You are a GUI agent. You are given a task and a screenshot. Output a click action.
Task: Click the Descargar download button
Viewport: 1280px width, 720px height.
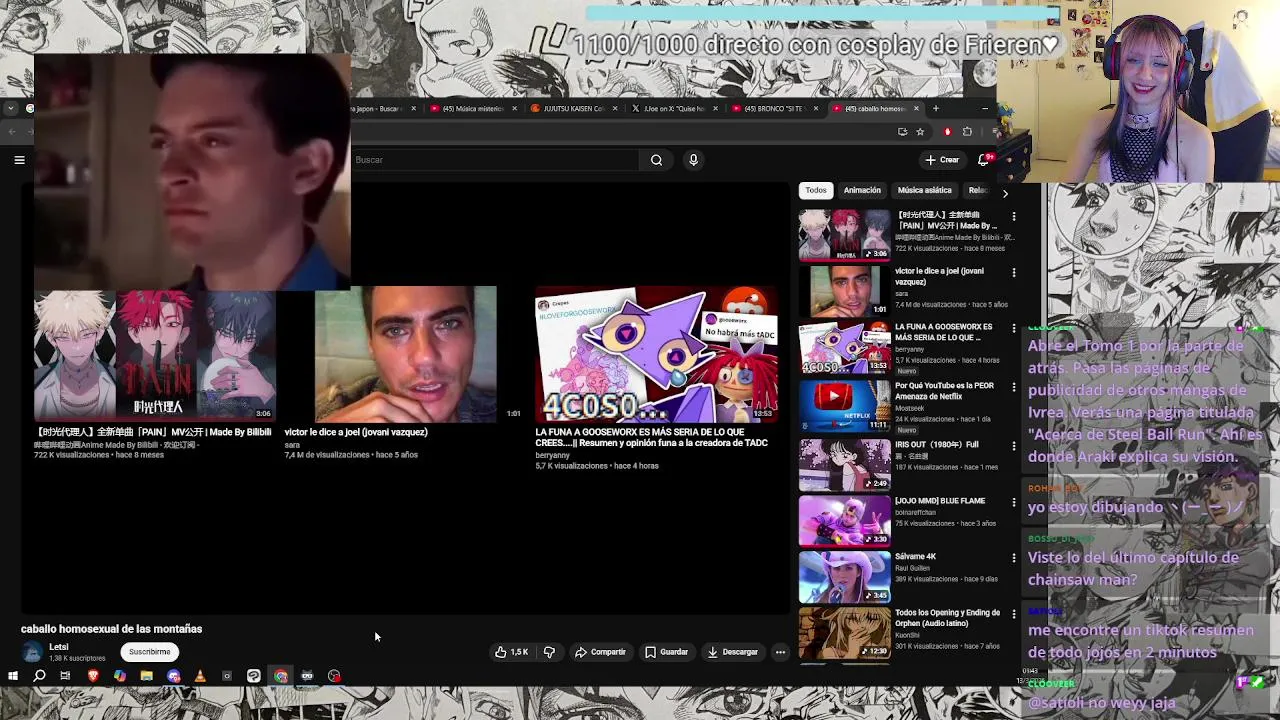[732, 652]
